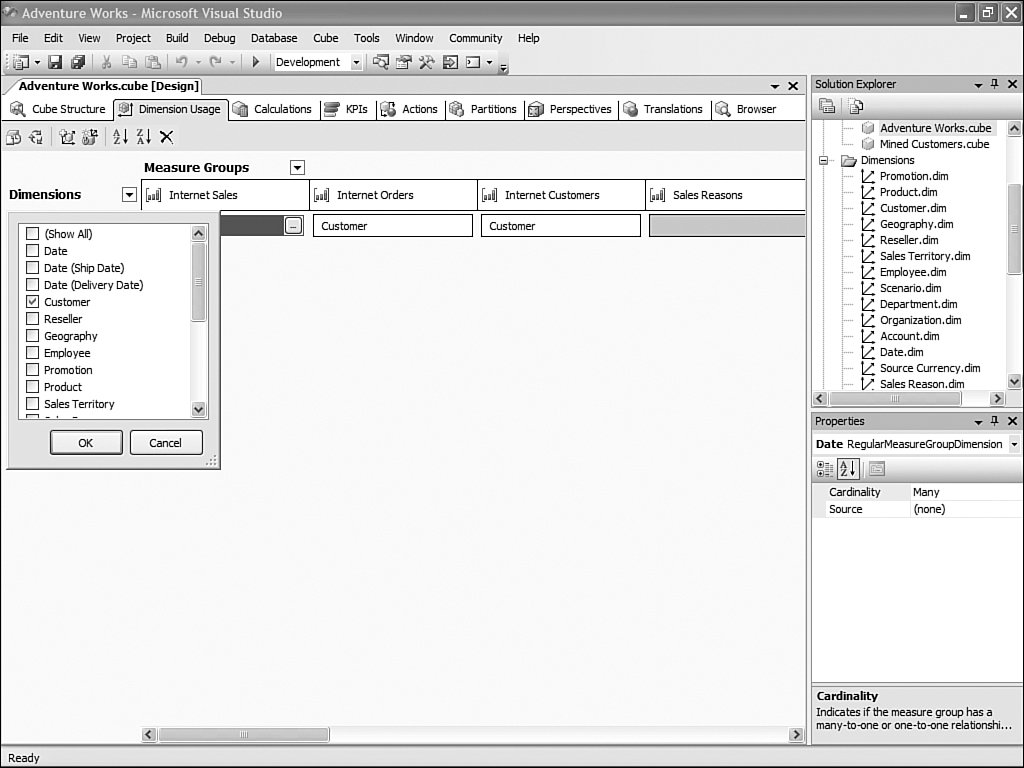
Task: Click the Show All Files icon in Solution Explorer
Action: pyautogui.click(x=855, y=106)
